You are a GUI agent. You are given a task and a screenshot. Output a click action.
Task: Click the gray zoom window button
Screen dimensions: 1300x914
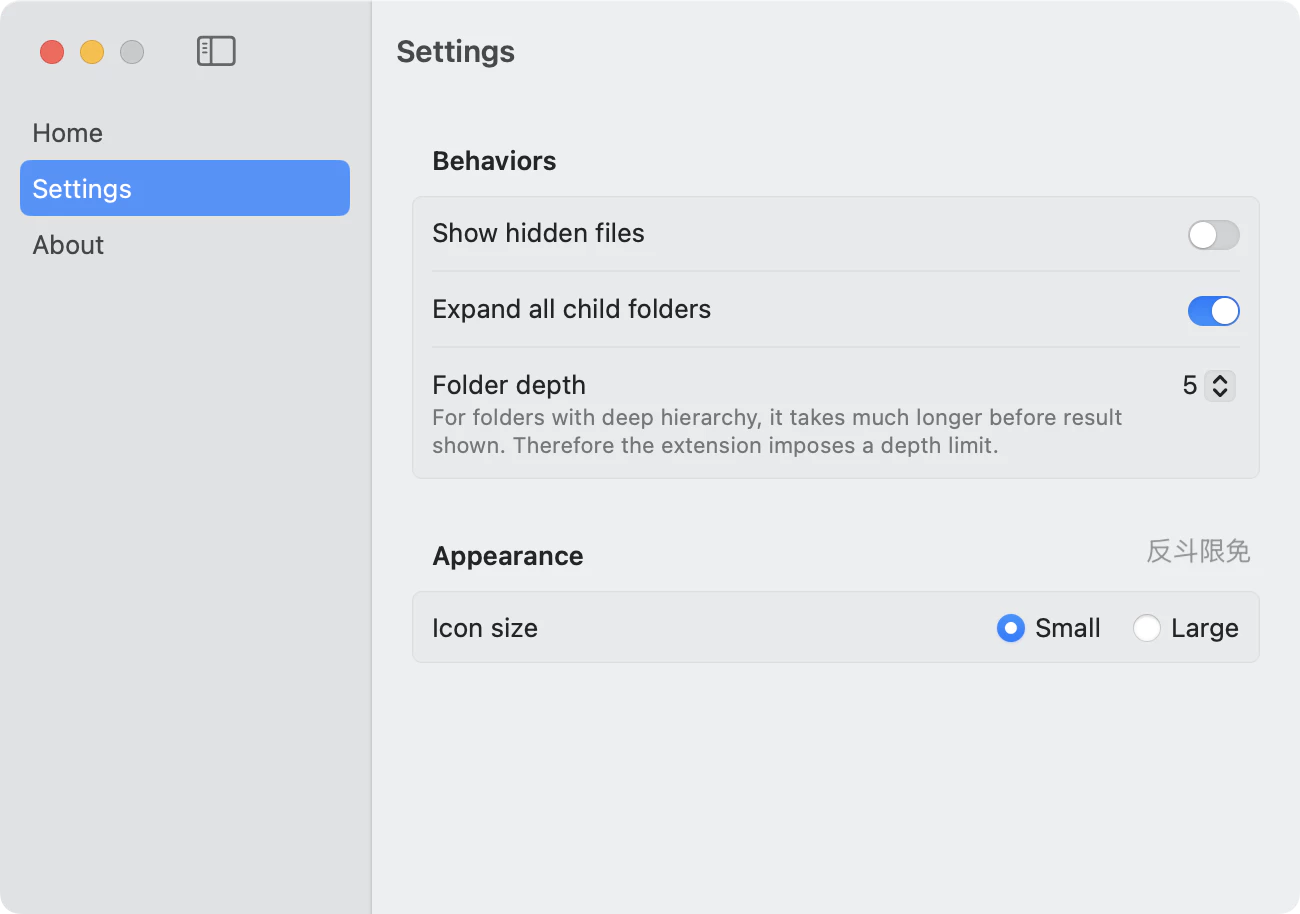132,52
